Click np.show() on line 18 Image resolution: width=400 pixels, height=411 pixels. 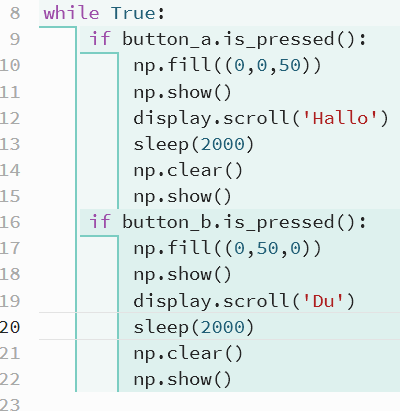182,275
